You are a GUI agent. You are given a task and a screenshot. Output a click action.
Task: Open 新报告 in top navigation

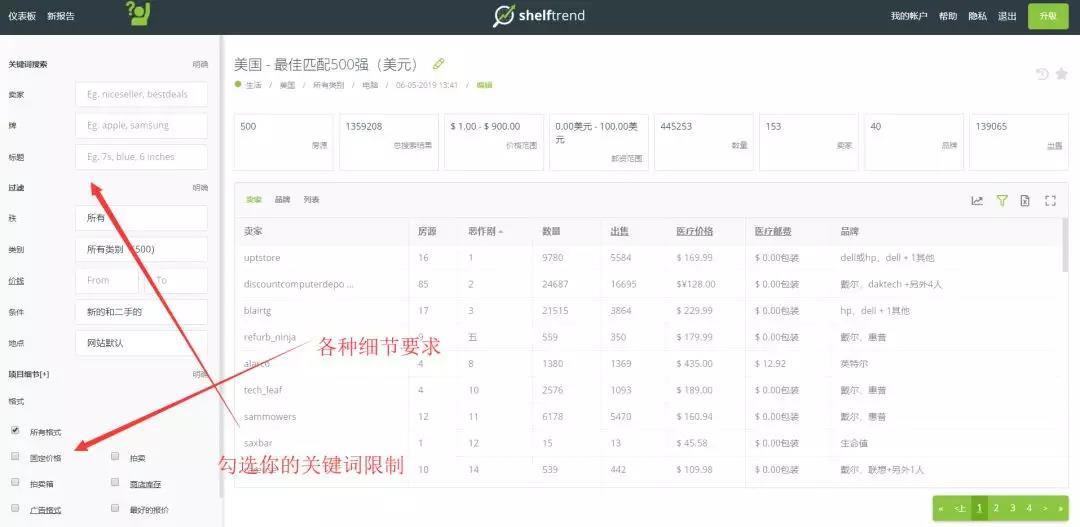tap(61, 16)
